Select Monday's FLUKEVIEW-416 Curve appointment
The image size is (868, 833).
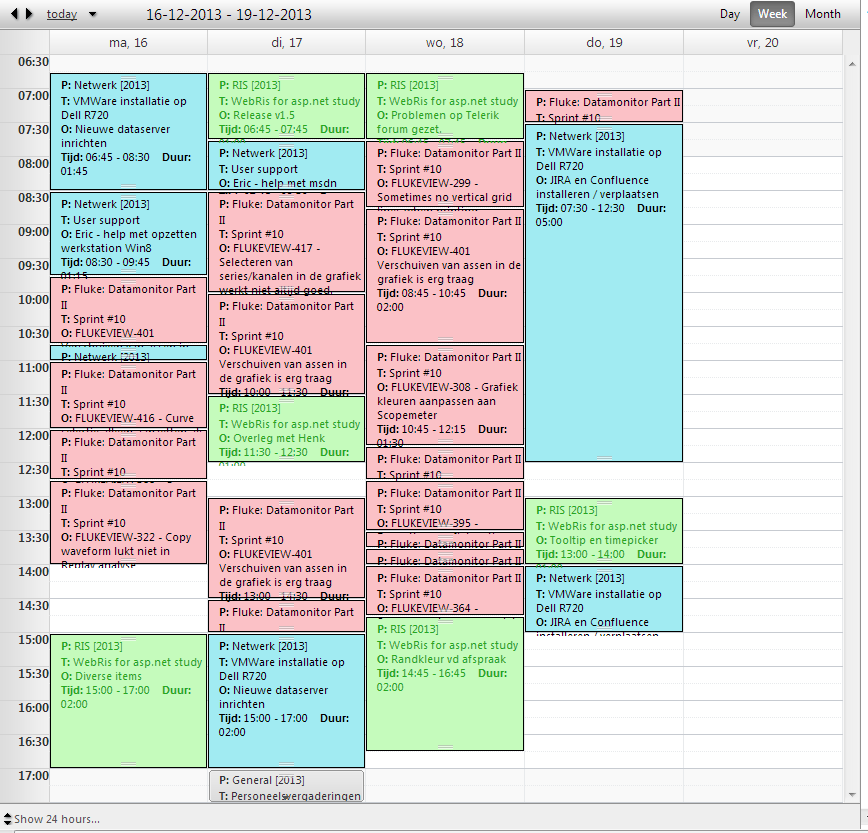point(128,395)
